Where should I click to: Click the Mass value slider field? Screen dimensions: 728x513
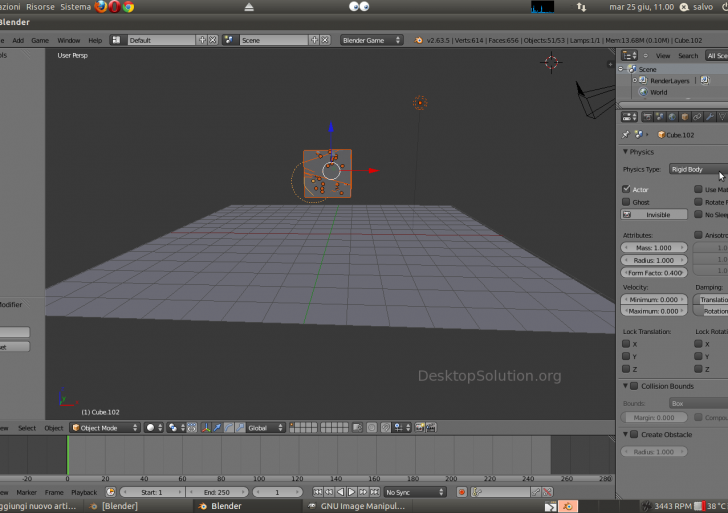coord(654,247)
